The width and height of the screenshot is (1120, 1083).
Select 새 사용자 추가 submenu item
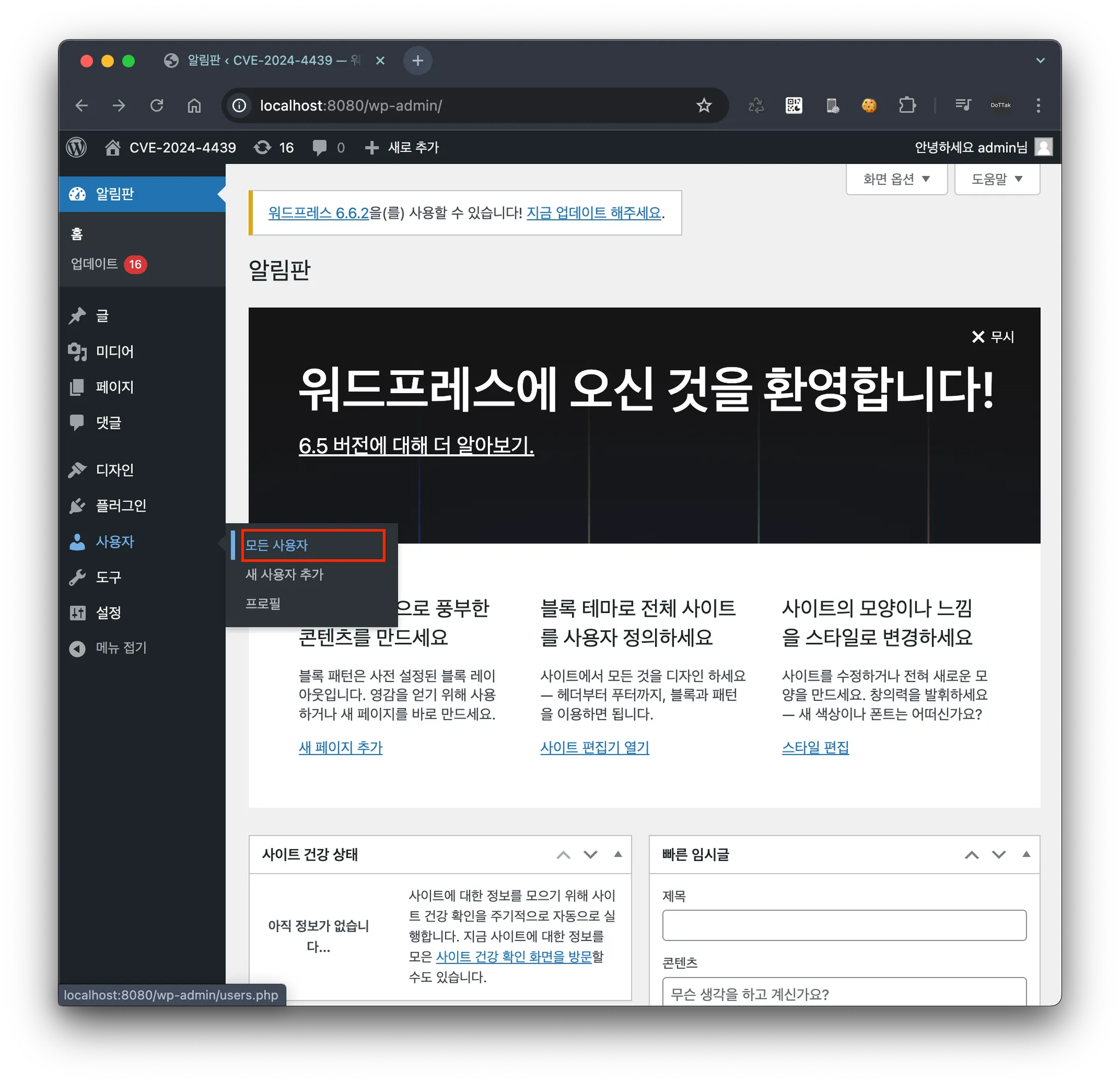[x=284, y=574]
